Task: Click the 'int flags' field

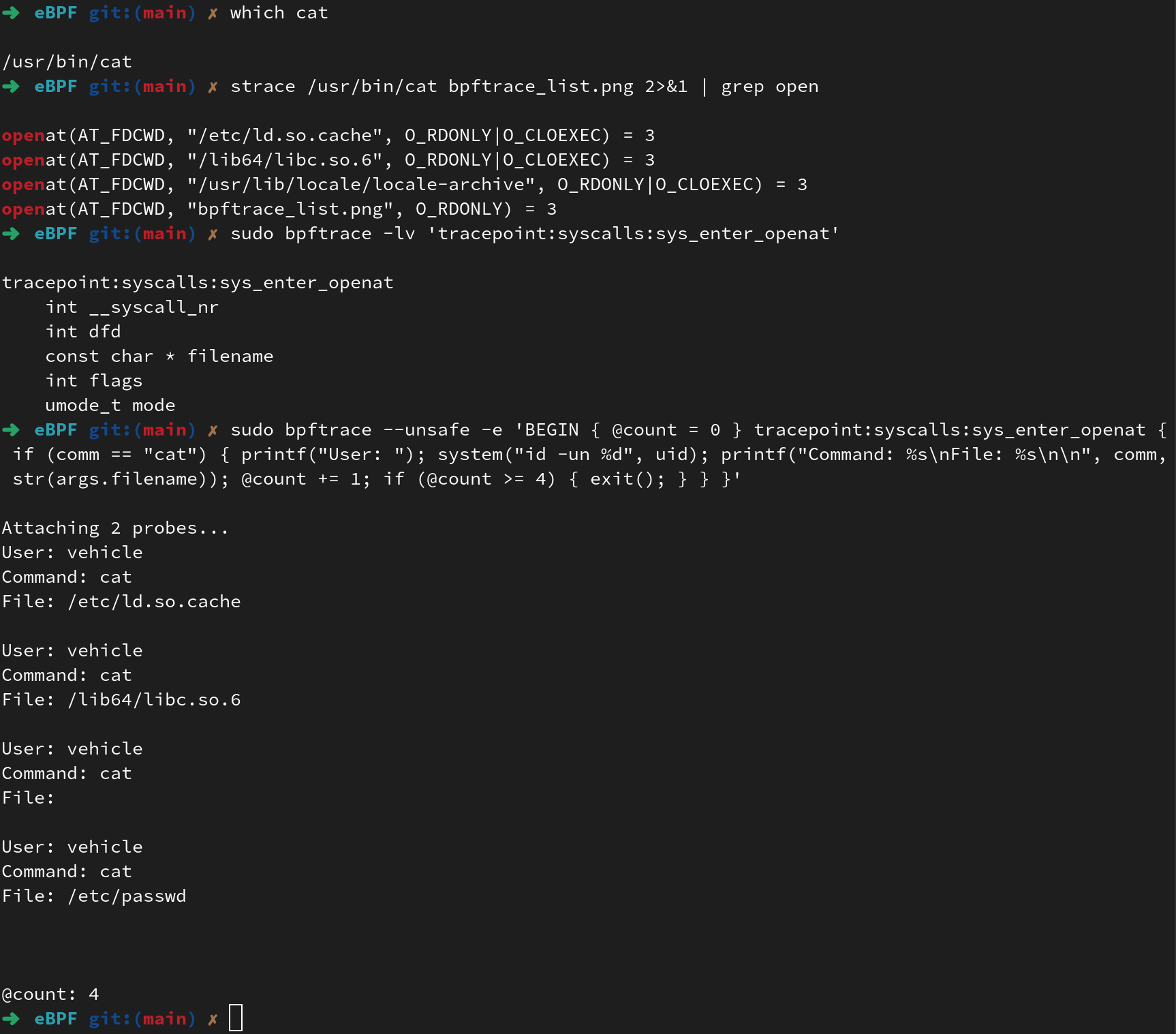Action: pyautogui.click(x=93, y=381)
